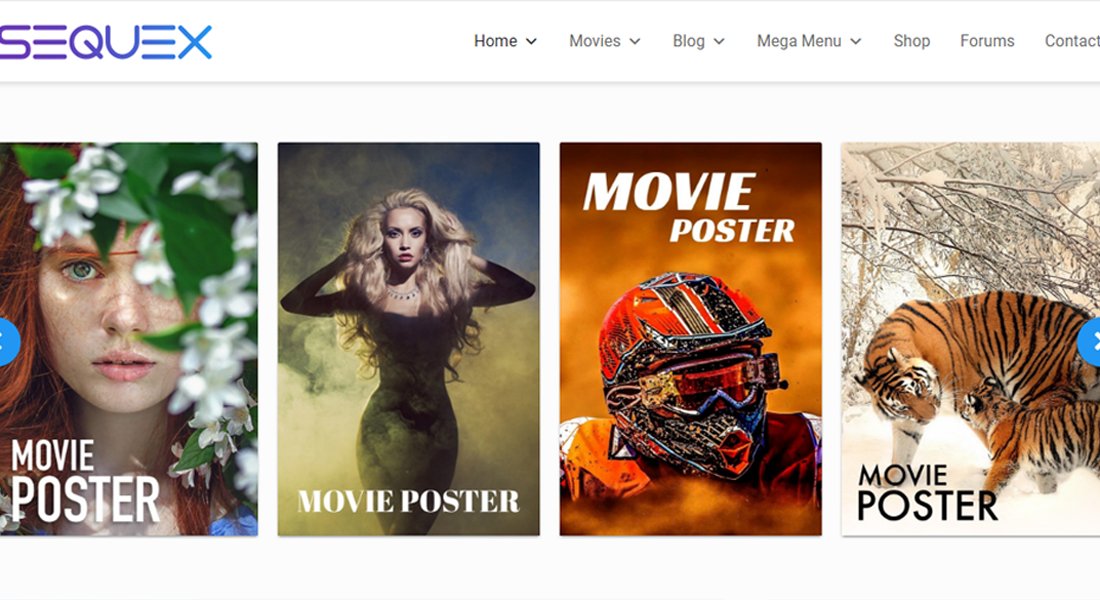Expand the Mega Menu dropdown

[856, 42]
